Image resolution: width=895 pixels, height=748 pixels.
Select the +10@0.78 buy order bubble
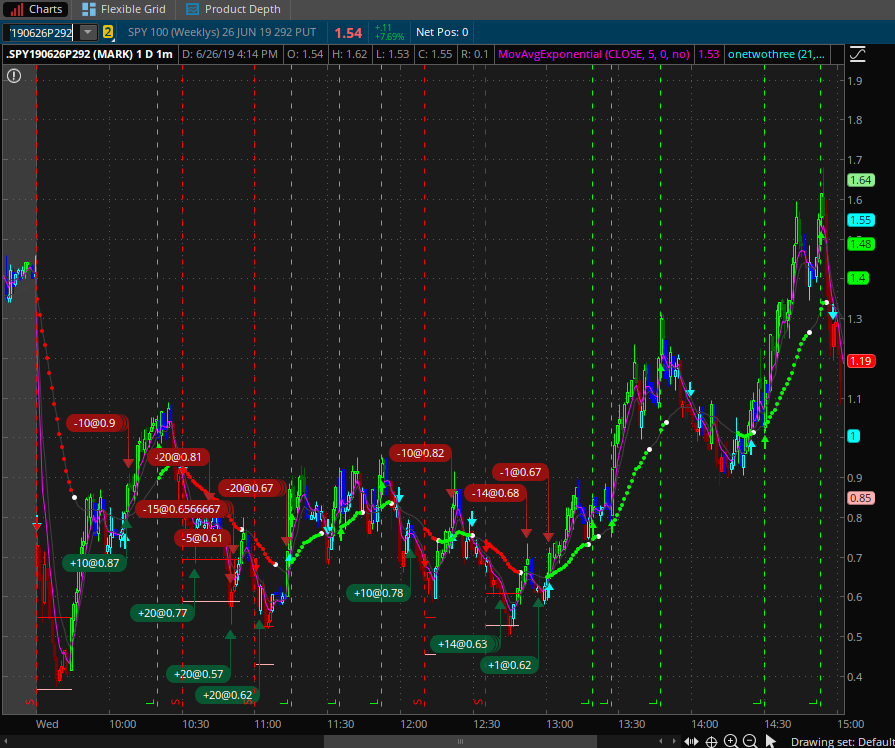coord(378,593)
